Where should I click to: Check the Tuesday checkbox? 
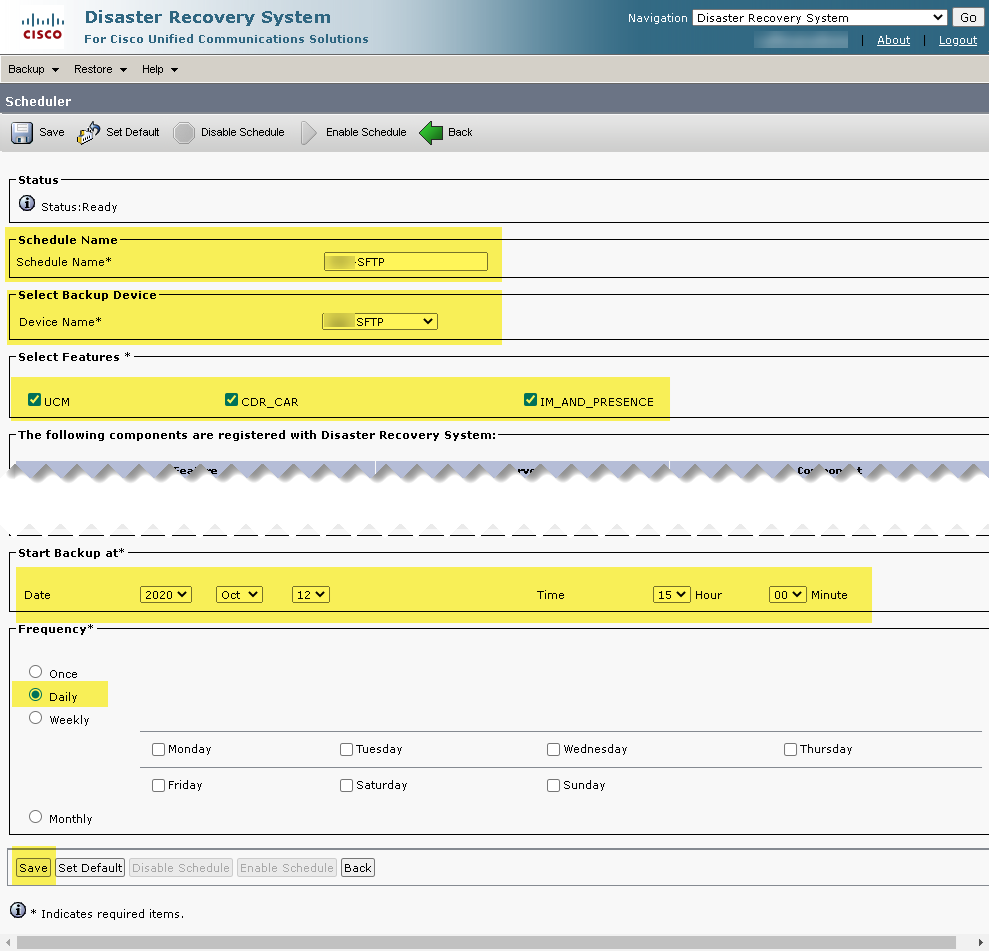[x=346, y=749]
